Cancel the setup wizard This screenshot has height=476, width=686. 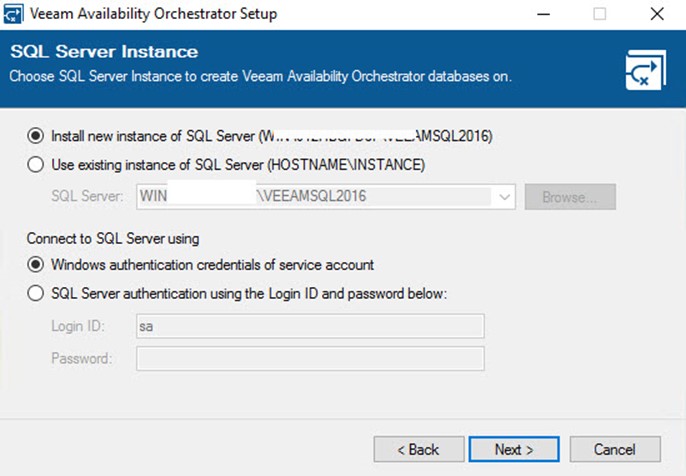pyautogui.click(x=615, y=449)
